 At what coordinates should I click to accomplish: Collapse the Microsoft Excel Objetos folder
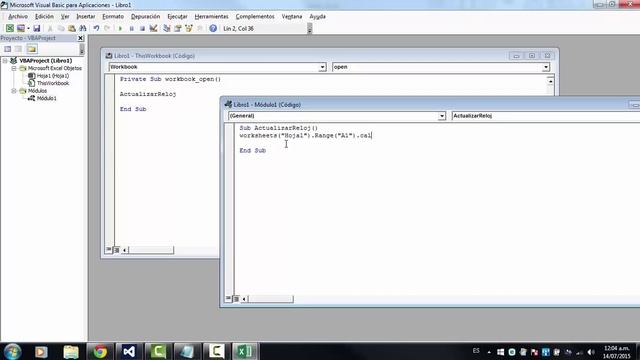tap(13, 68)
